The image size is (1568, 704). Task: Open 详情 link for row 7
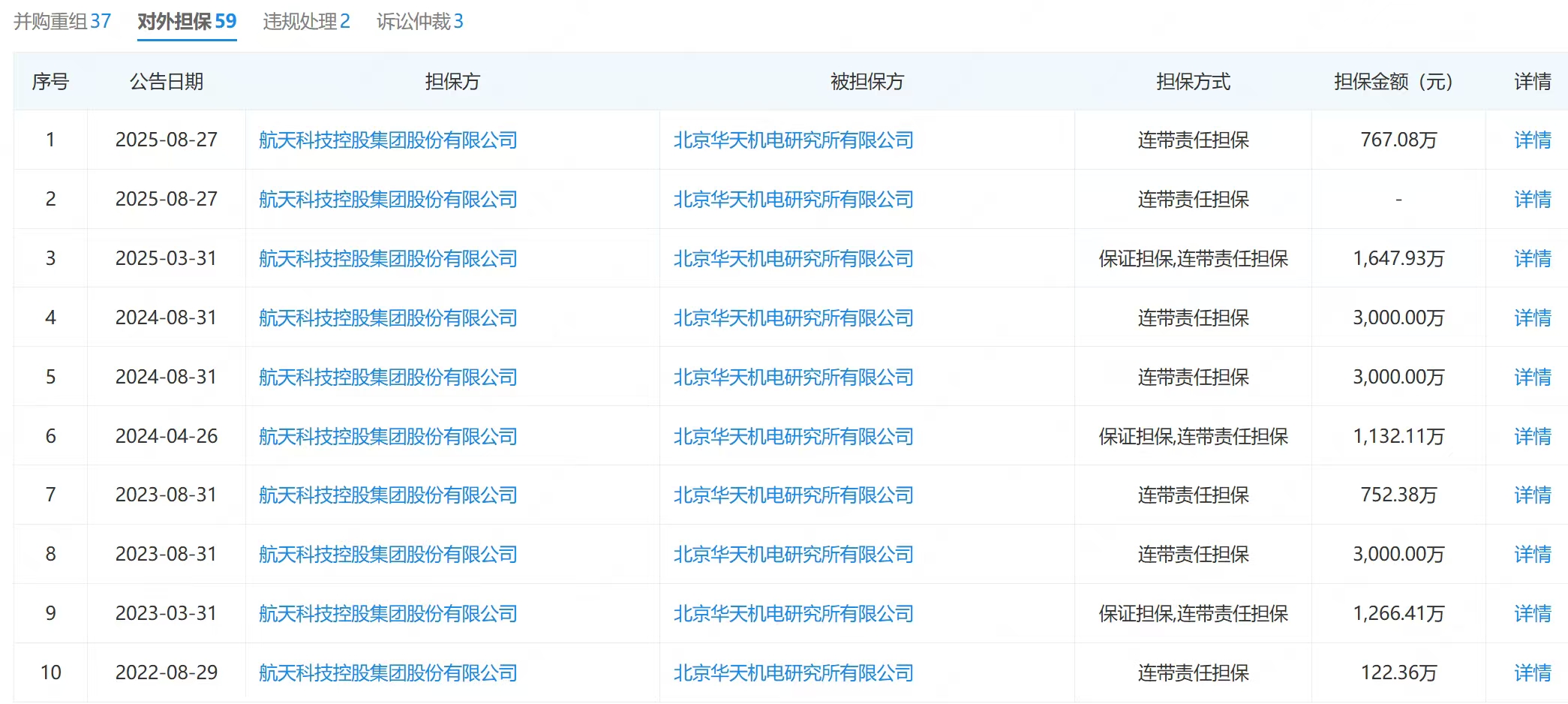pos(1532,495)
